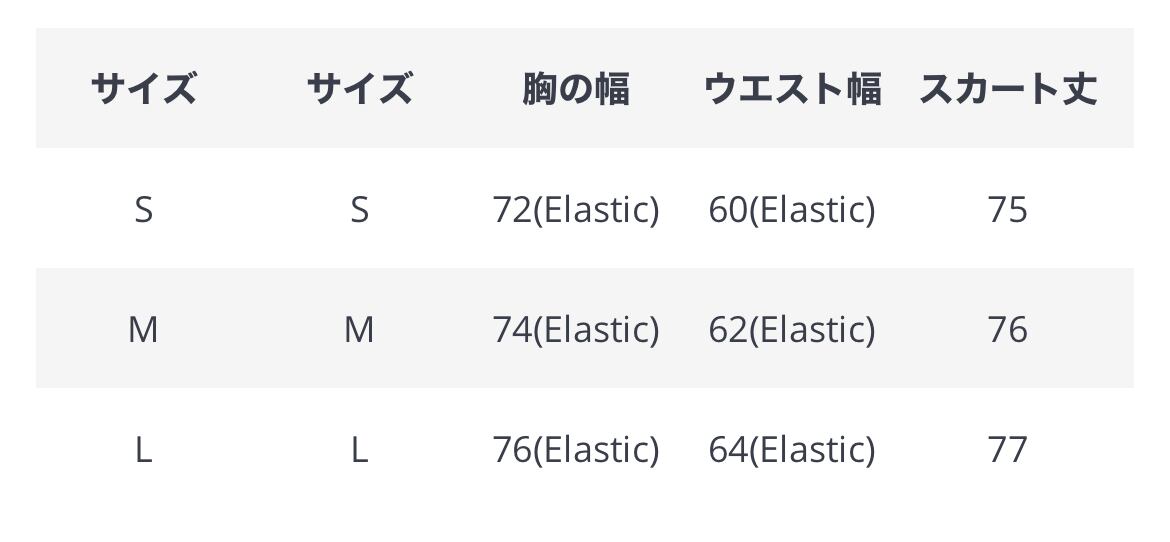This screenshot has height=542, width=1170.
Task: Click the スカート丈 column header
Action: coord(1007,89)
